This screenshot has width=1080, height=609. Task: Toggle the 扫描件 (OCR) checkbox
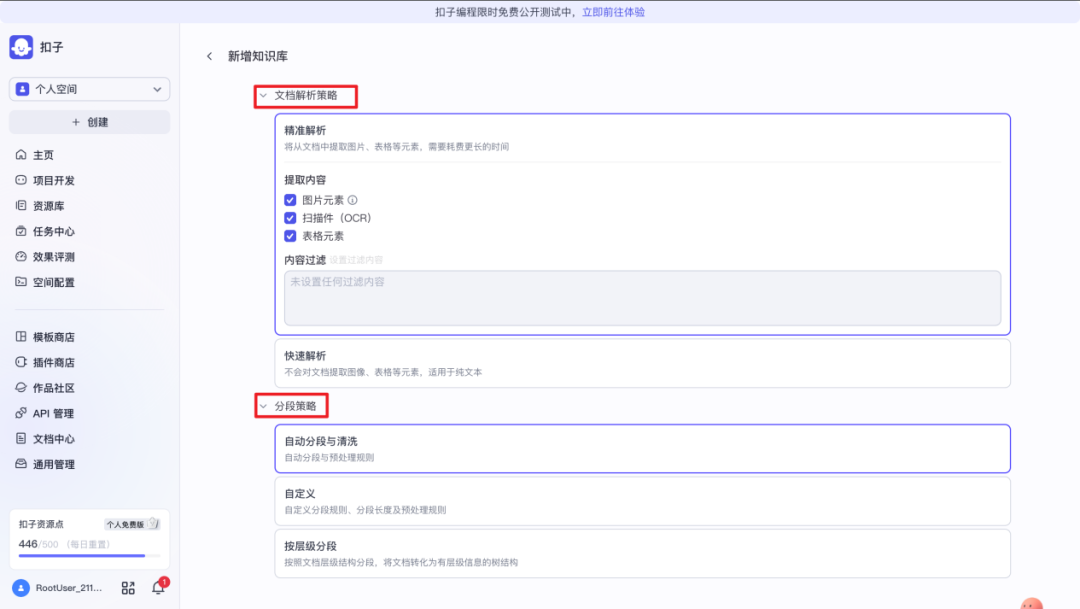coord(290,218)
